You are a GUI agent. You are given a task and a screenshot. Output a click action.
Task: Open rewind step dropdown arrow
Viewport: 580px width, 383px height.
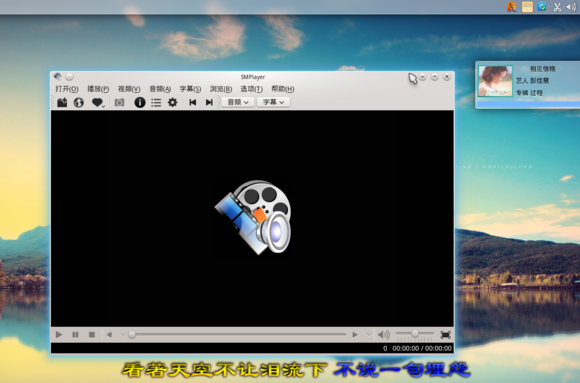(x=123, y=335)
